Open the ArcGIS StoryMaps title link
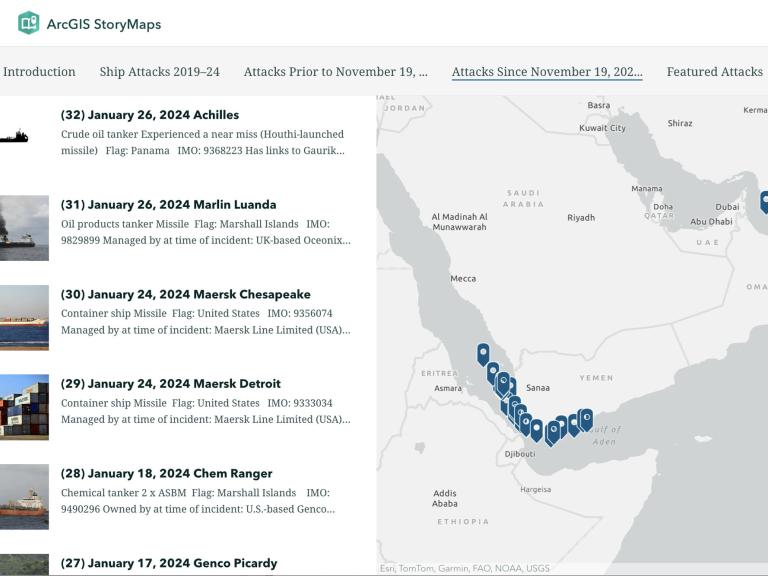The width and height of the screenshot is (768, 576). coord(104,24)
